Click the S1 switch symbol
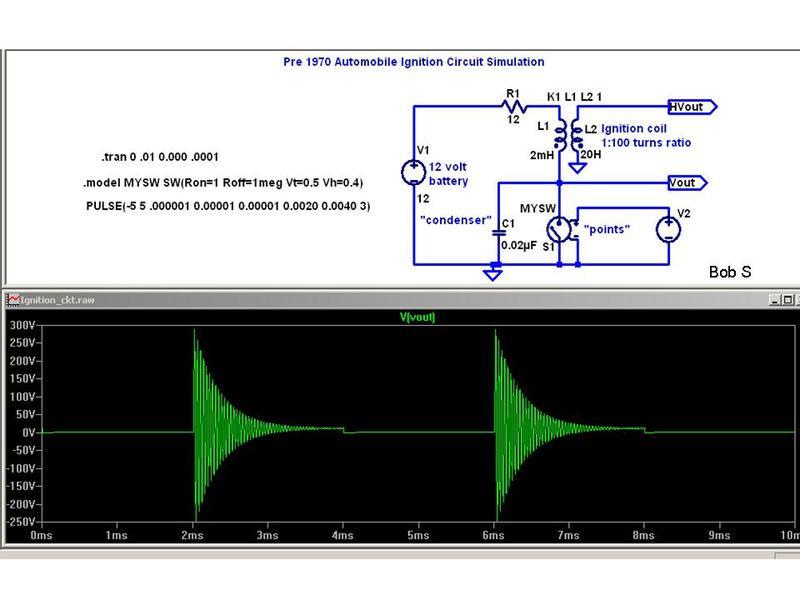 561,229
